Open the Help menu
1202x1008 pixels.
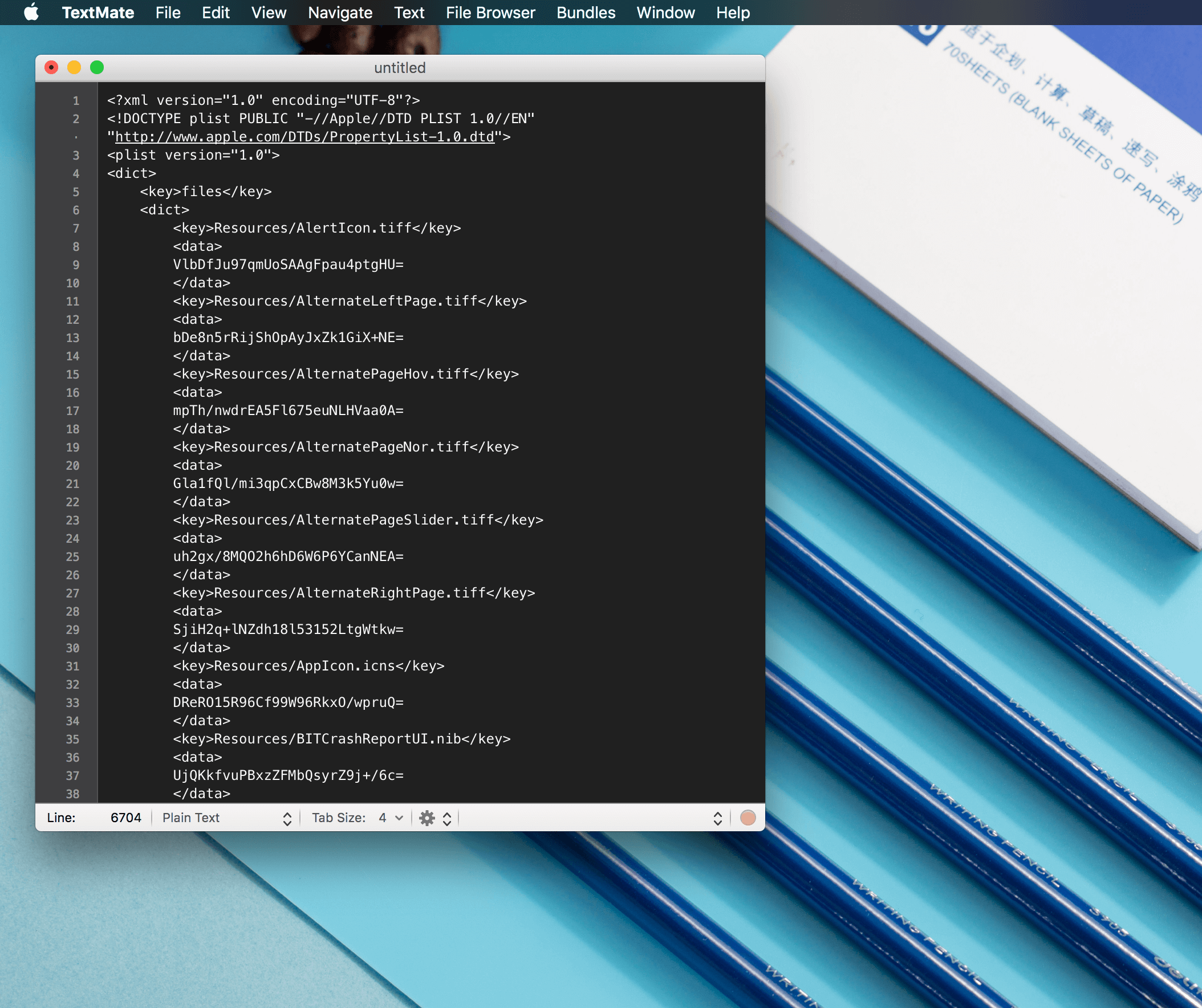[x=733, y=13]
